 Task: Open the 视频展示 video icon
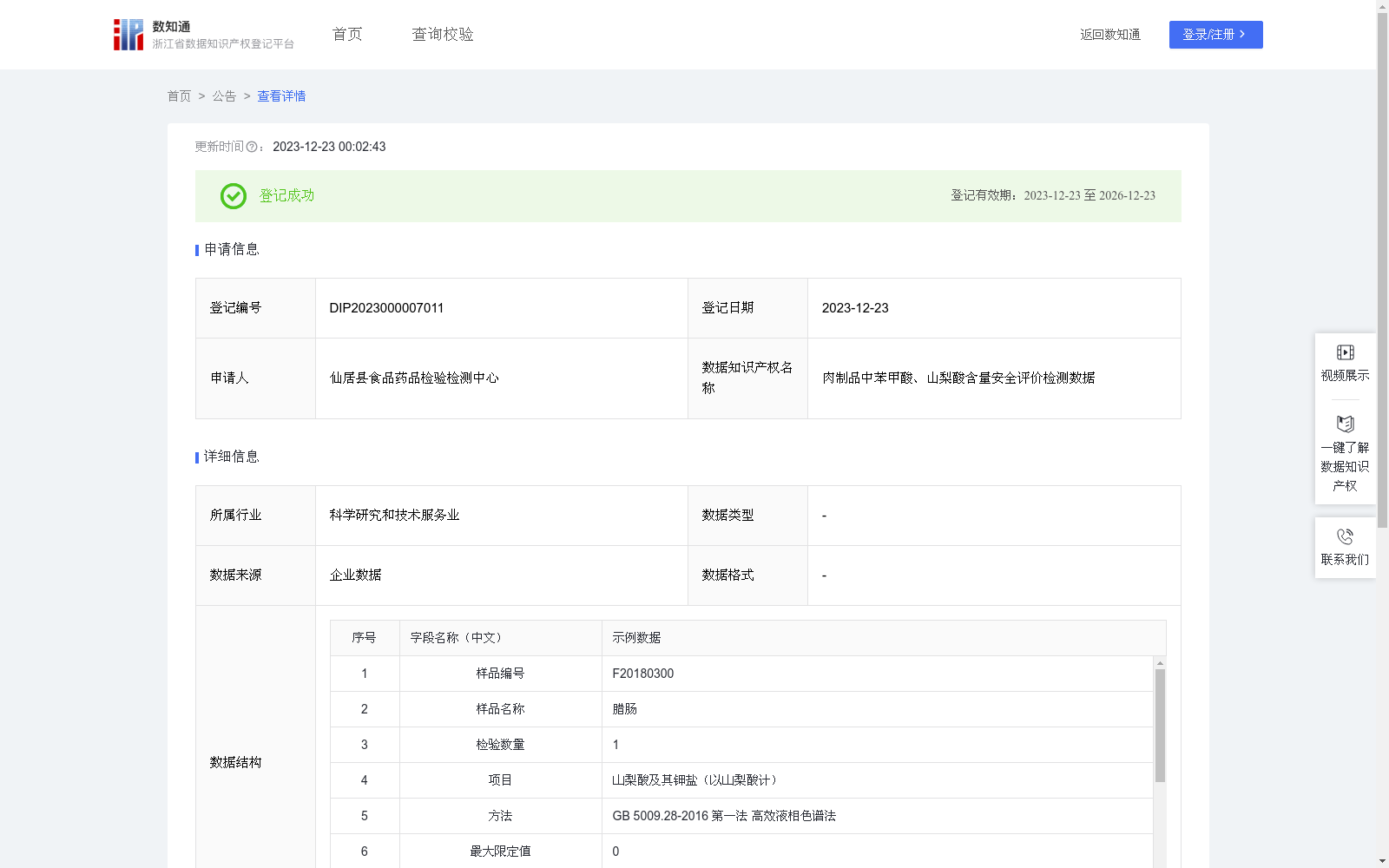[x=1345, y=352]
